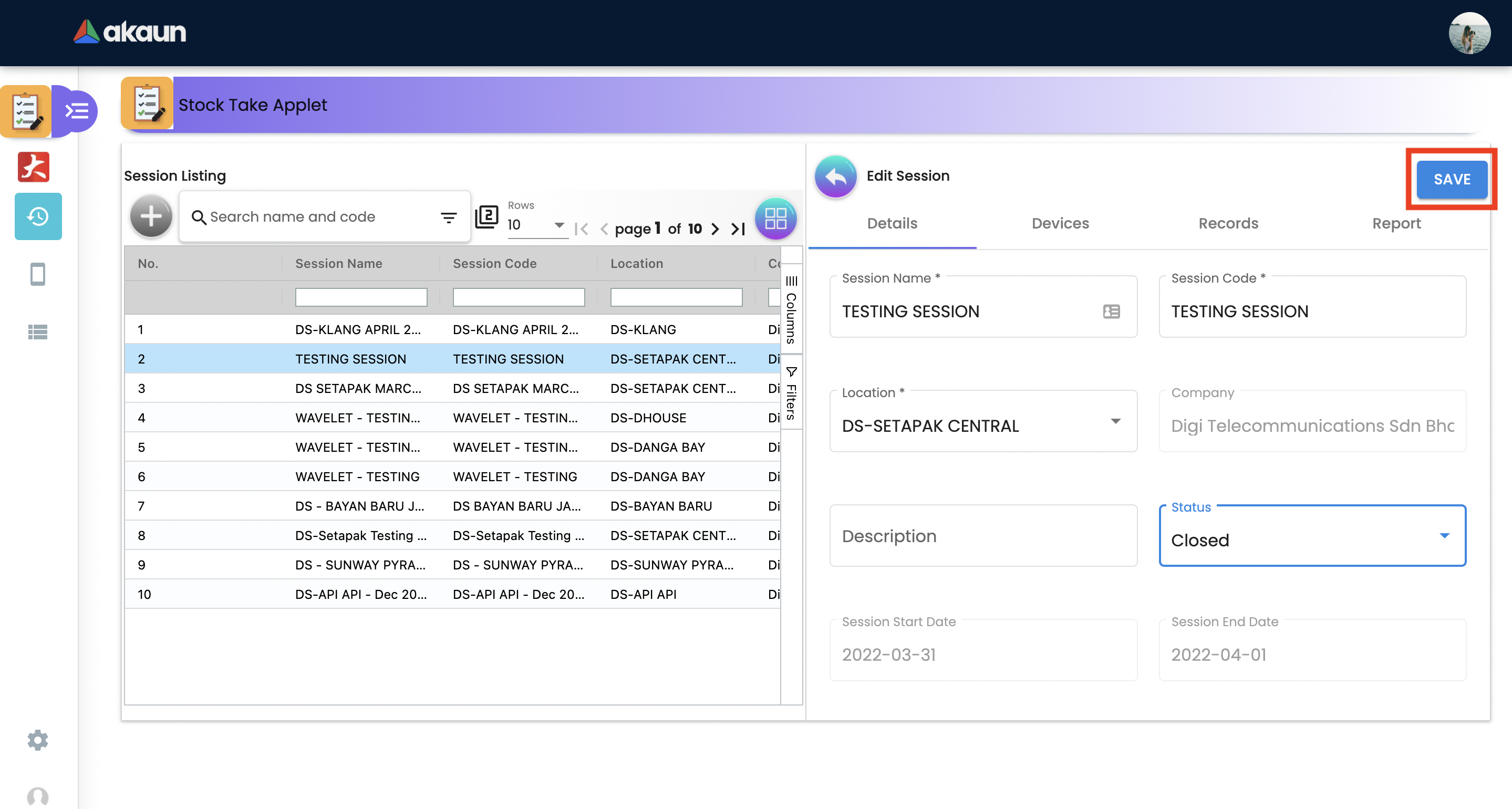Click the purple grid view icon

coord(775,218)
